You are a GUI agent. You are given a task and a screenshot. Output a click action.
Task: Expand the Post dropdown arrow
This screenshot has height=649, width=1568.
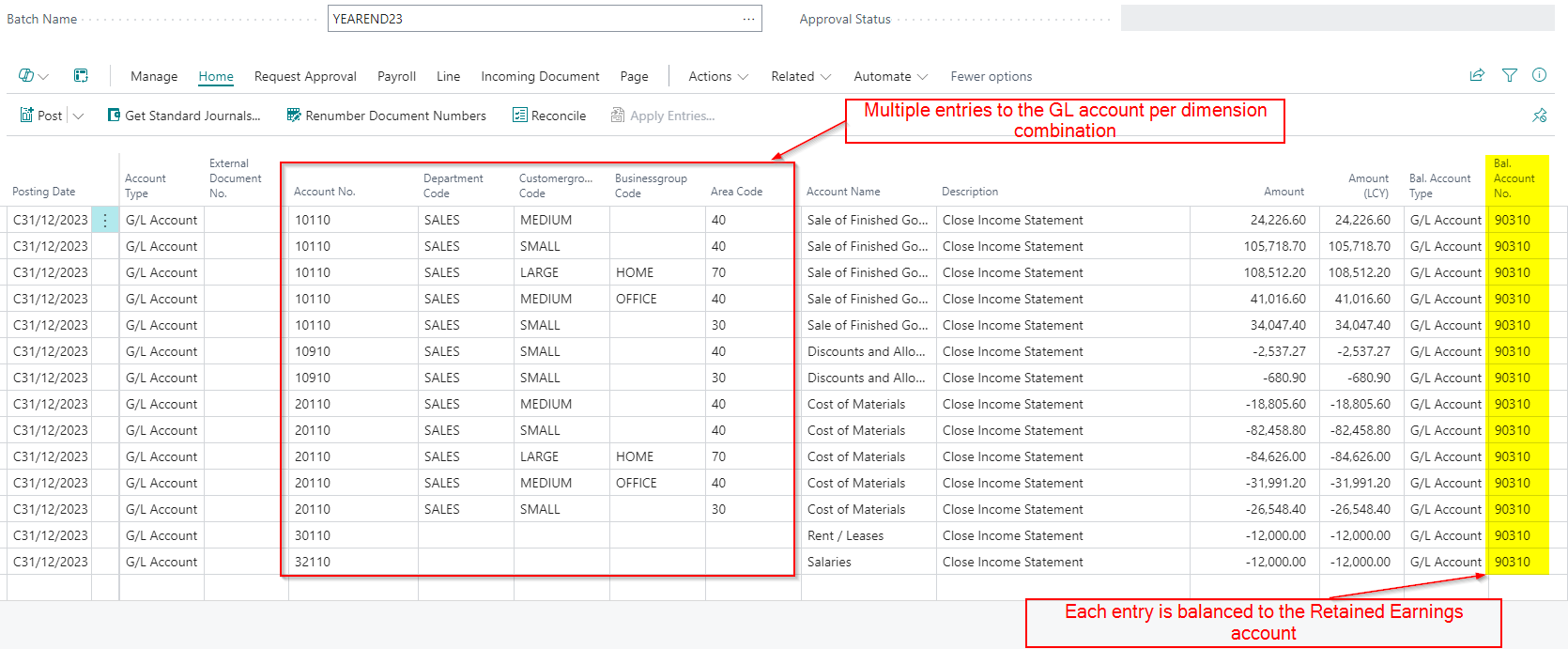(79, 116)
